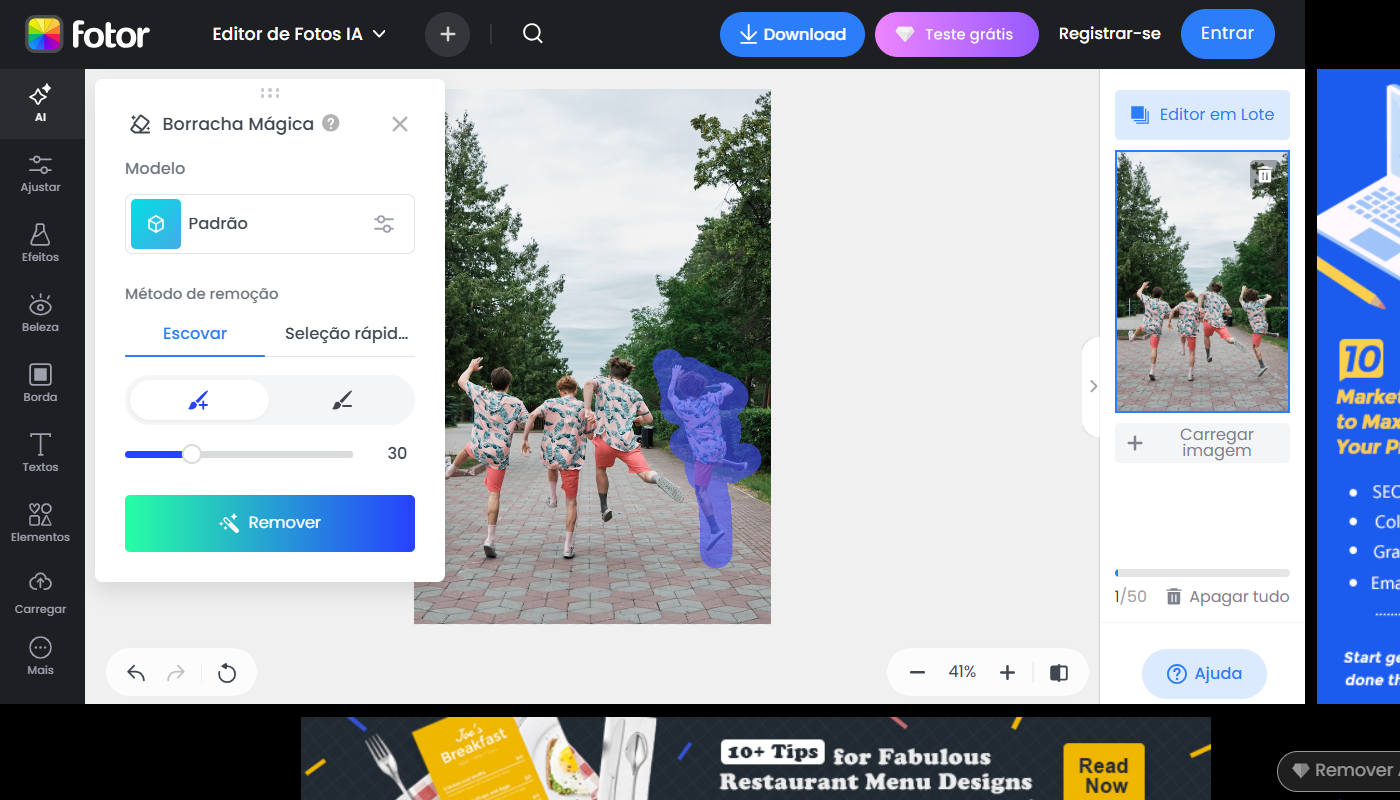Open the Padrão model settings selector
The height and width of the screenshot is (800, 1400).
click(383, 224)
